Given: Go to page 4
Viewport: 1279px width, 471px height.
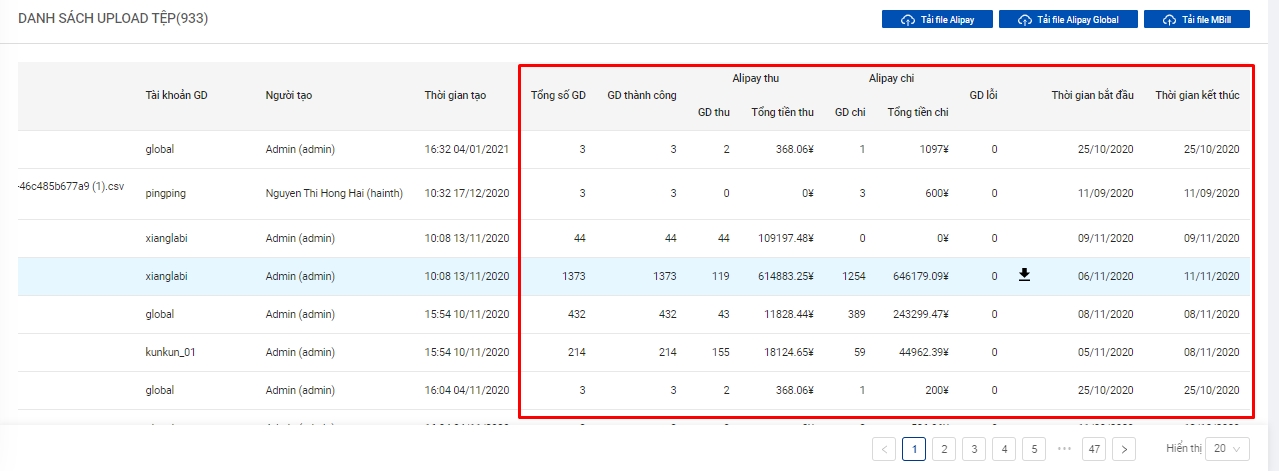Looking at the screenshot, I should coord(1004,449).
